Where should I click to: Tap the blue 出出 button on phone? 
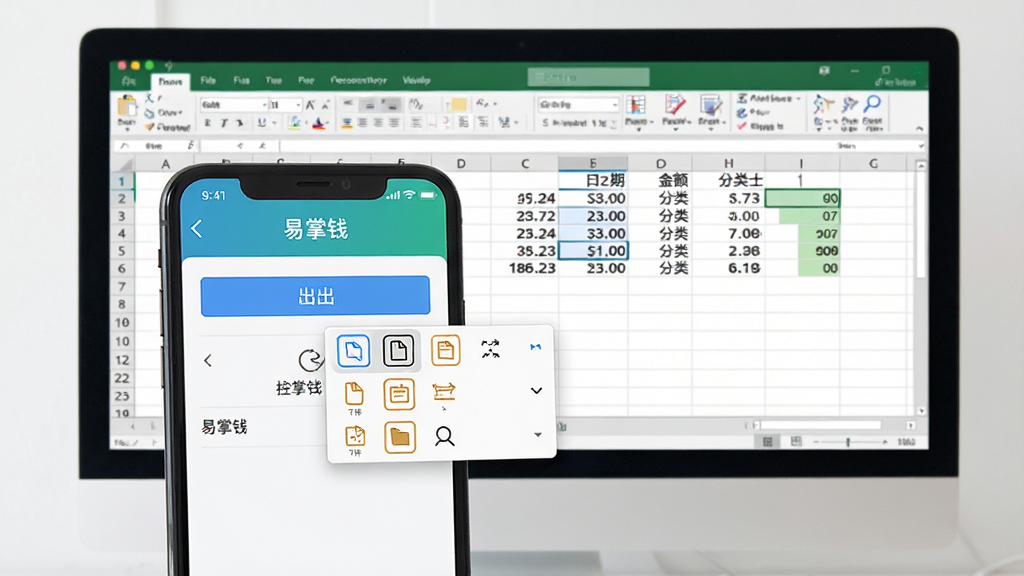pyautogui.click(x=315, y=296)
